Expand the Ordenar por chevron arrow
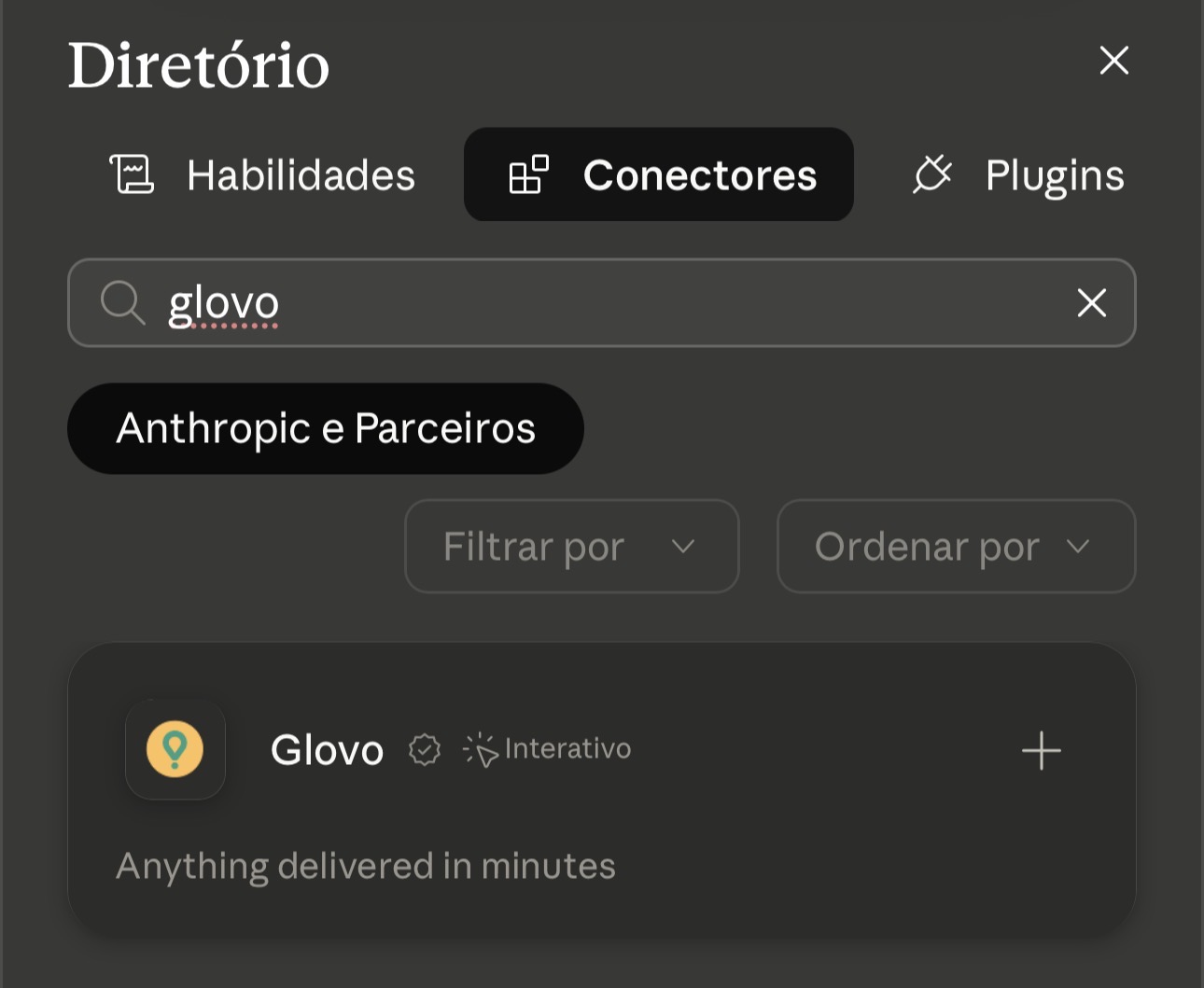1204x988 pixels. pos(1078,547)
